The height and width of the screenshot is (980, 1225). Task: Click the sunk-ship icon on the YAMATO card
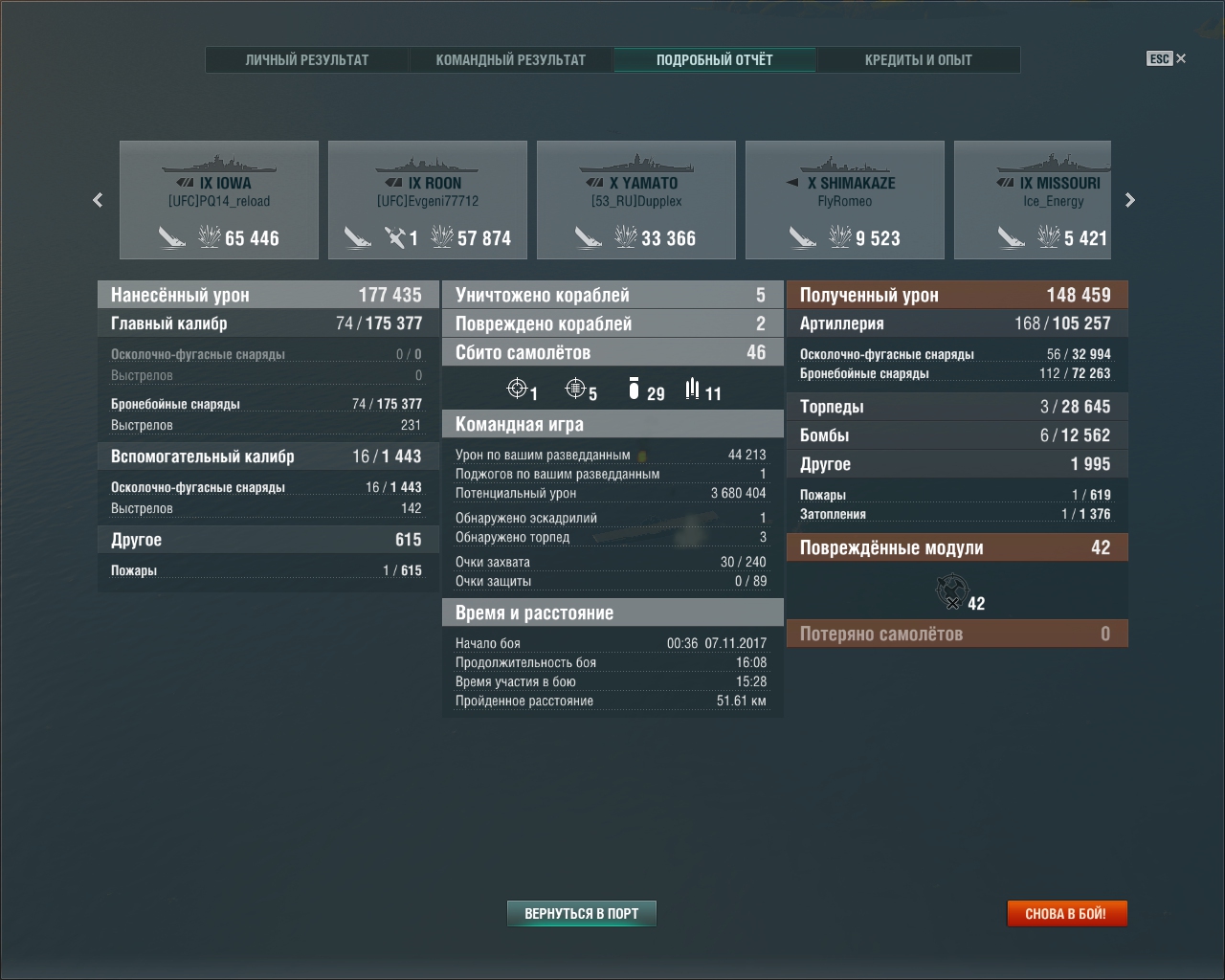(x=589, y=236)
